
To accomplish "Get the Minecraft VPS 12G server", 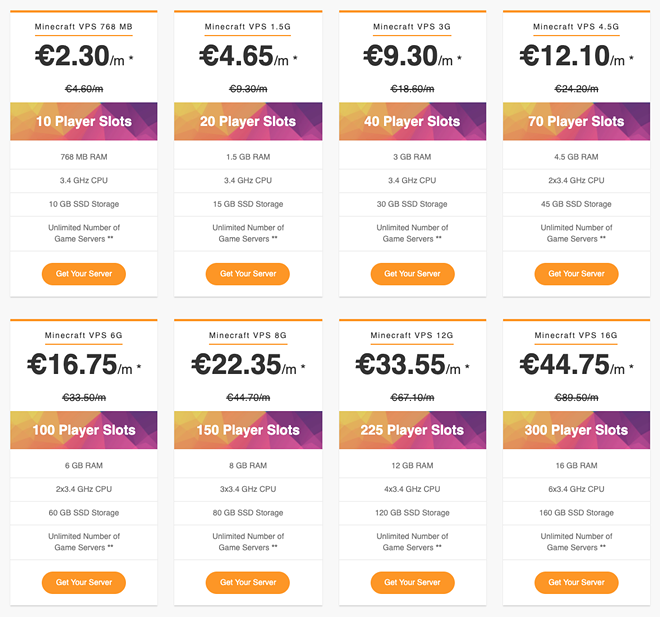I will click(412, 582).
